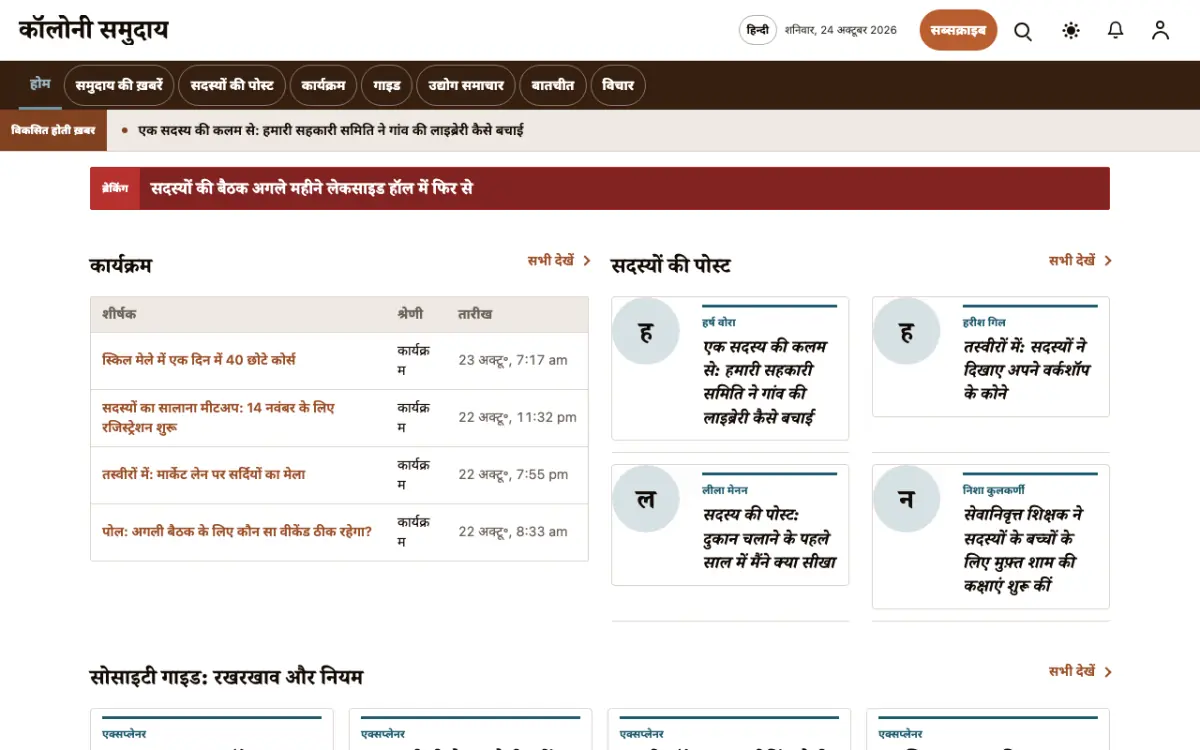This screenshot has width=1200, height=750.
Task: Click the श्रेणी column header
Action: [410, 314]
